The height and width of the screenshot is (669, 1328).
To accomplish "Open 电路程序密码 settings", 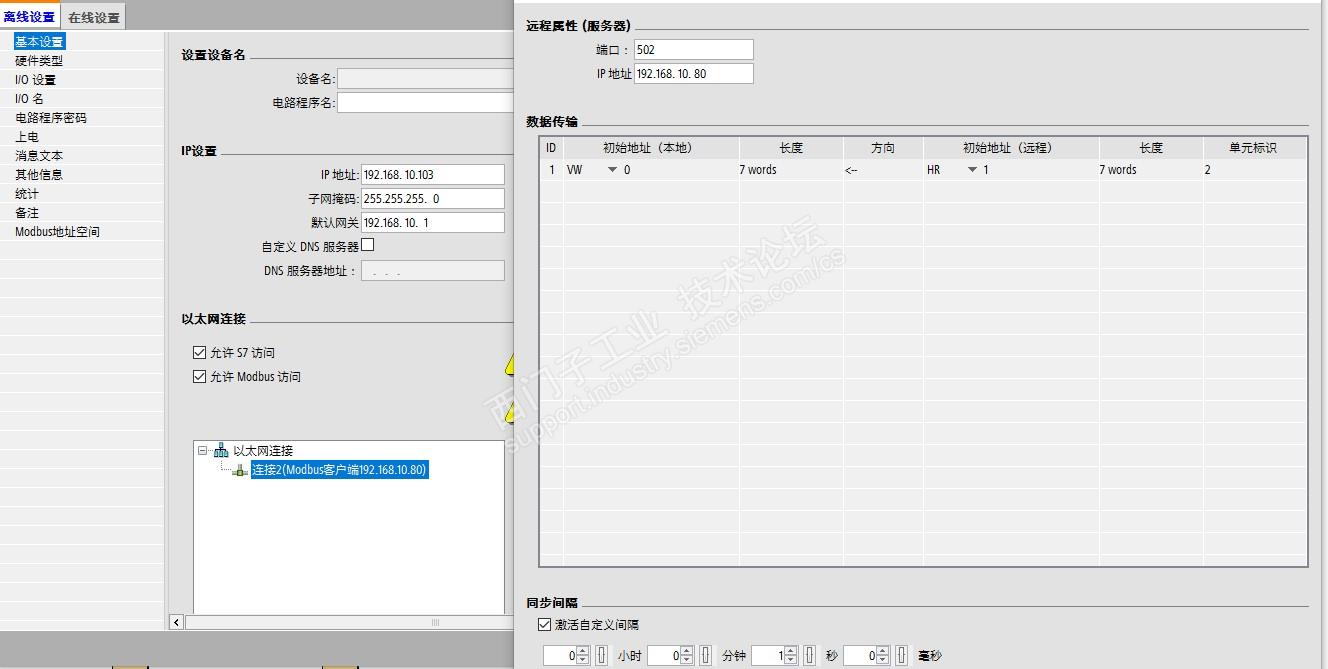I will coord(50,118).
